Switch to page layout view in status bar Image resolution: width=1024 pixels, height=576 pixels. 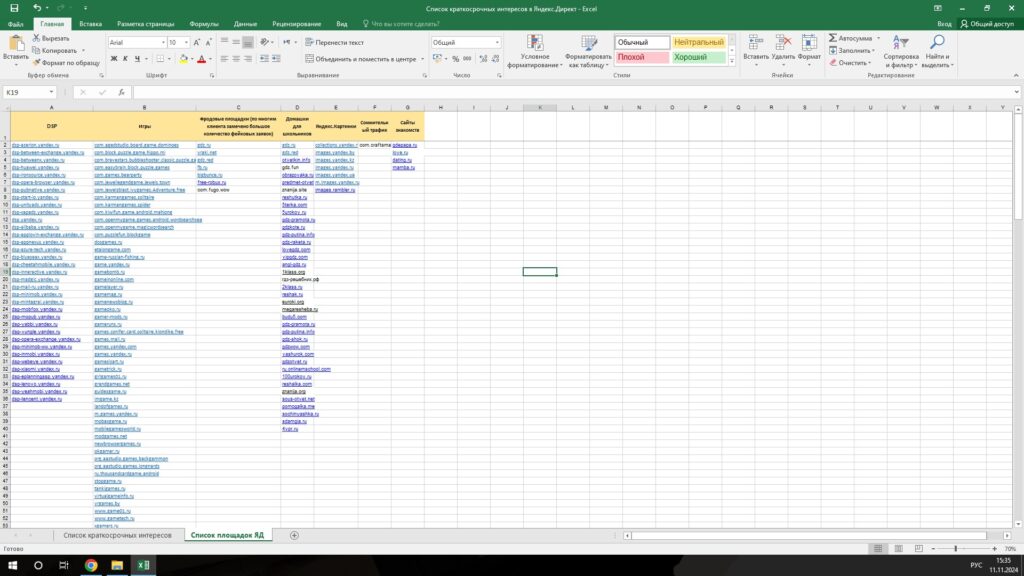point(899,549)
